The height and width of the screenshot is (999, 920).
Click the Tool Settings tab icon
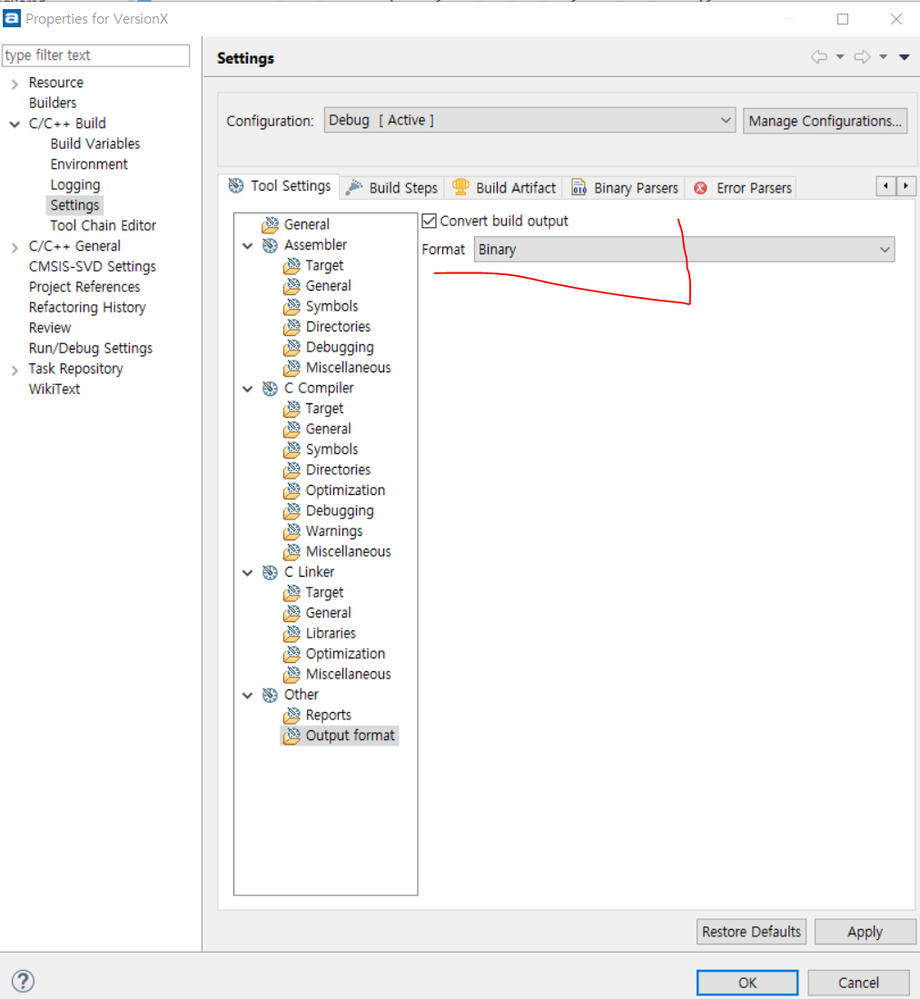pyautogui.click(x=236, y=185)
